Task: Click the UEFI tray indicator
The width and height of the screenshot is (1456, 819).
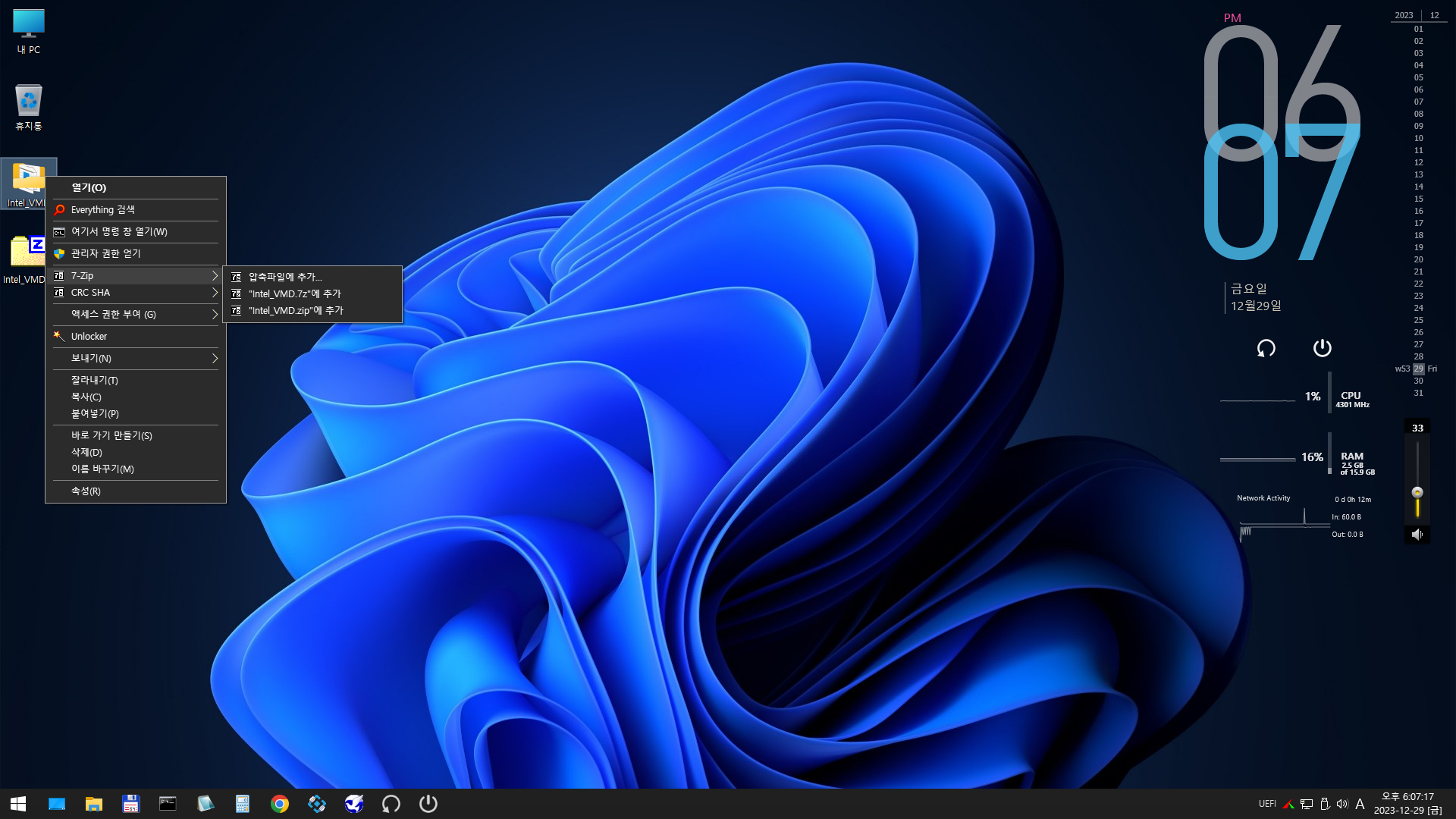Action: (1267, 804)
